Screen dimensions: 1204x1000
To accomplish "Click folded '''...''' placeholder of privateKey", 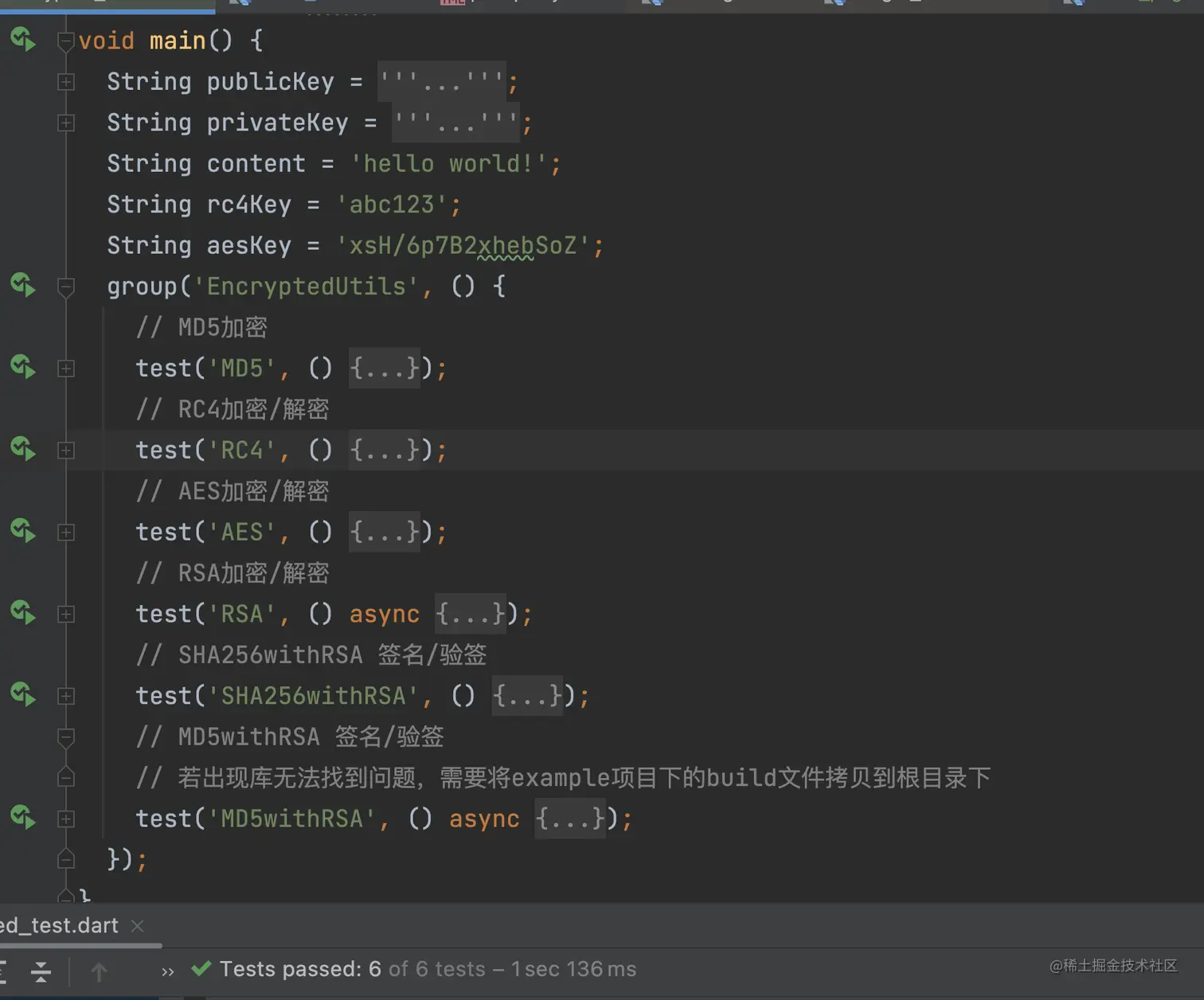I will [x=456, y=123].
